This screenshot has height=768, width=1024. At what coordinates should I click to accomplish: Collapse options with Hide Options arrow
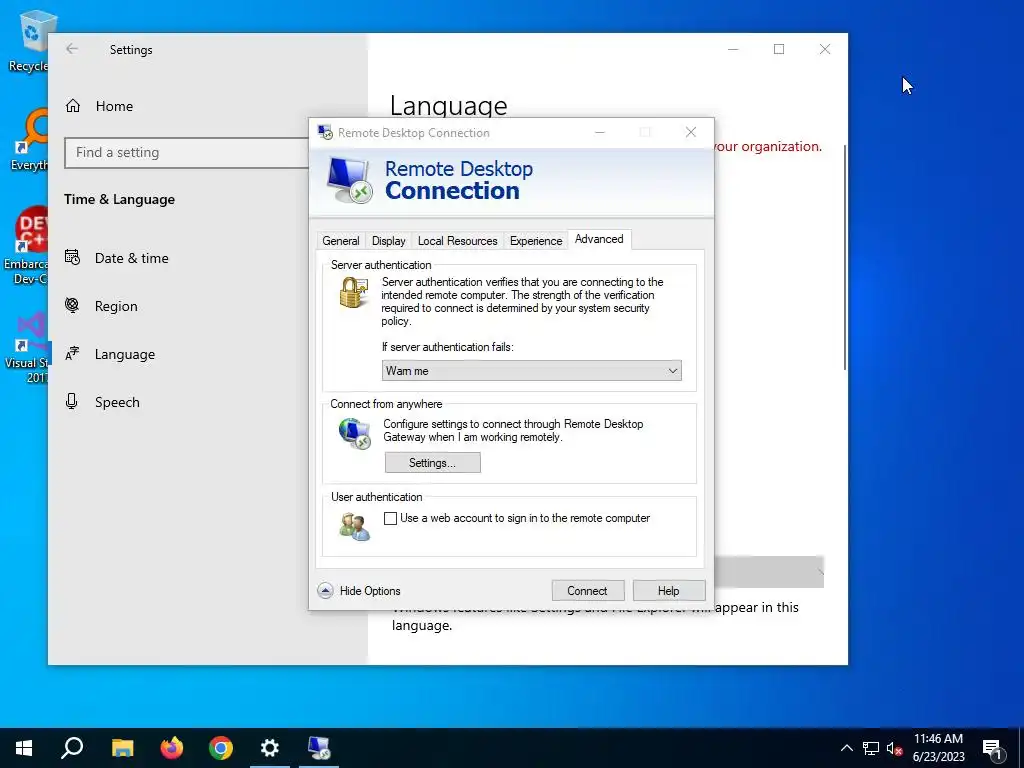point(325,591)
